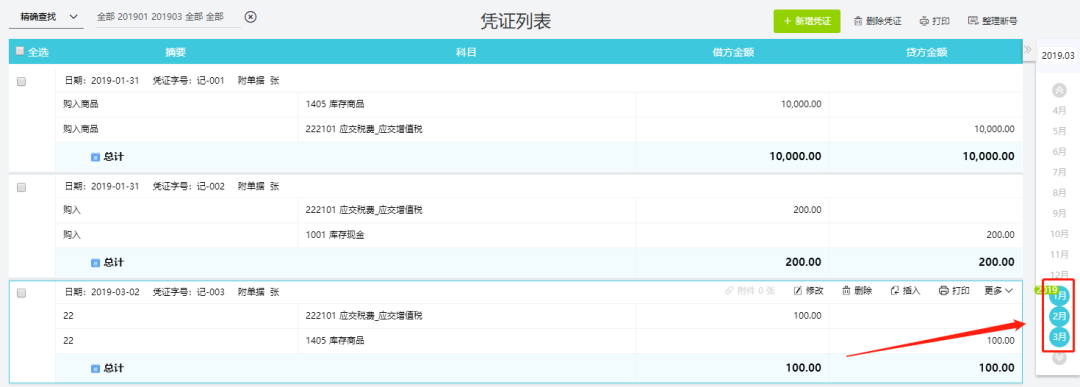Viewport: 1080px width, 387px height.
Task: Click the 总计 icon under voucher 记-002
Action: point(96,262)
